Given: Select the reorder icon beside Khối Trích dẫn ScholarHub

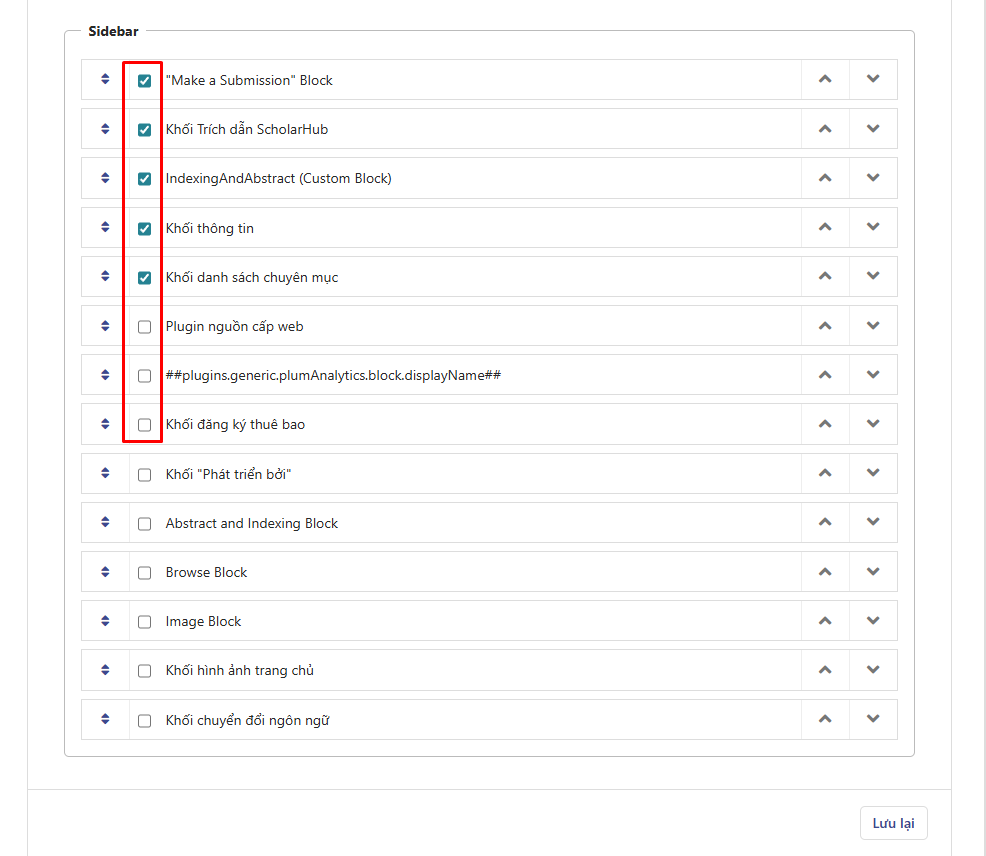Looking at the screenshot, I should 105,128.
